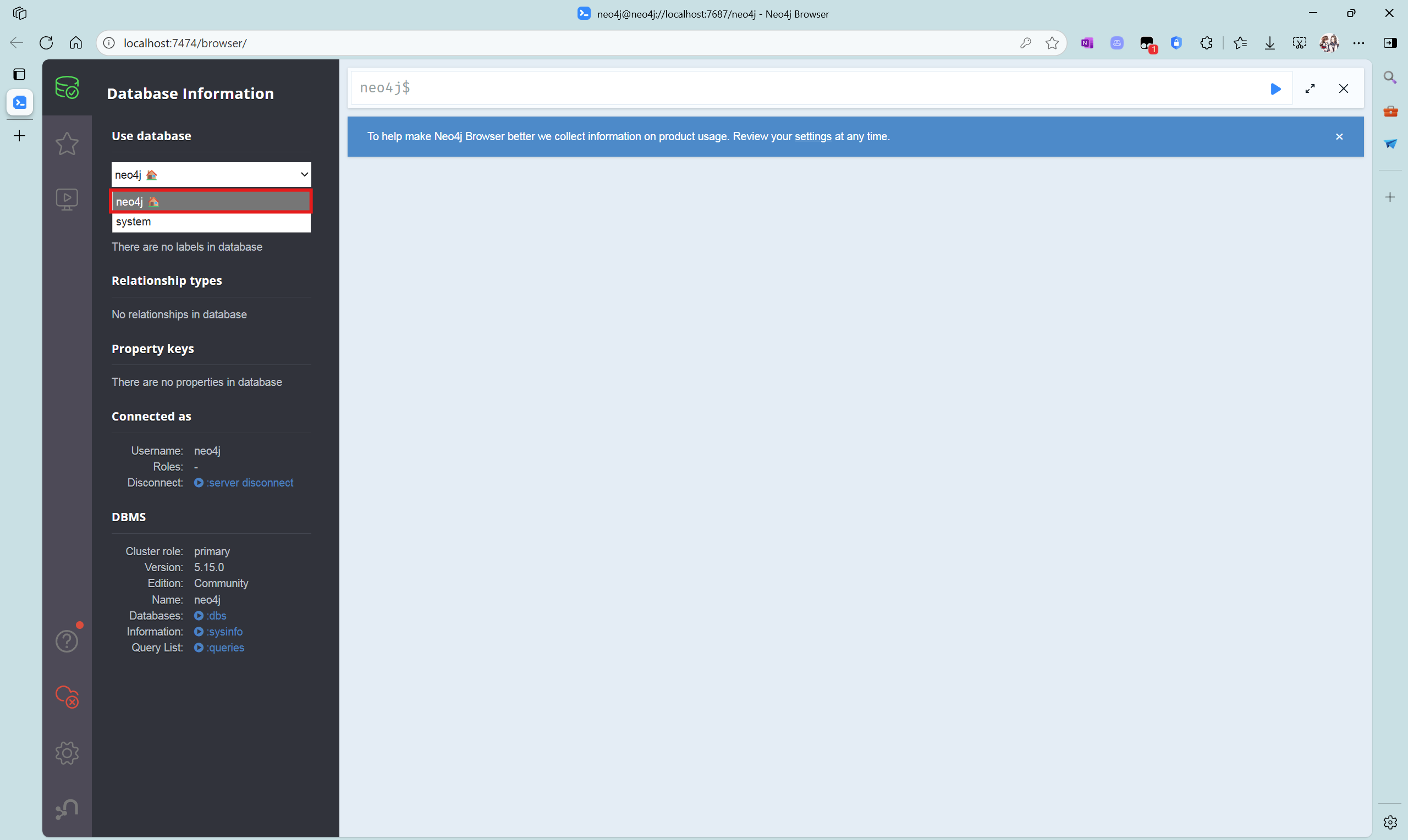The image size is (1408, 840).
Task: Open browser Settings and more menu
Action: 1358,43
